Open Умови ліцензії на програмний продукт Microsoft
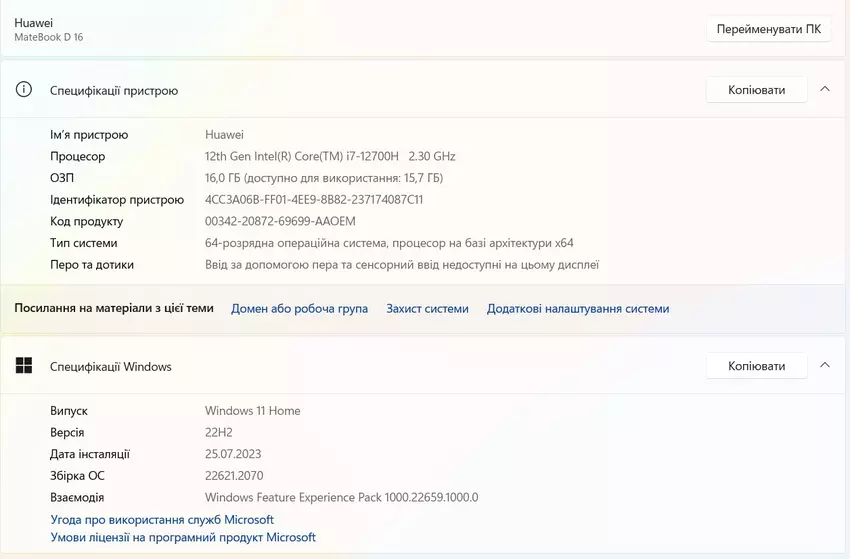Image resolution: width=850 pixels, height=559 pixels. click(183, 538)
